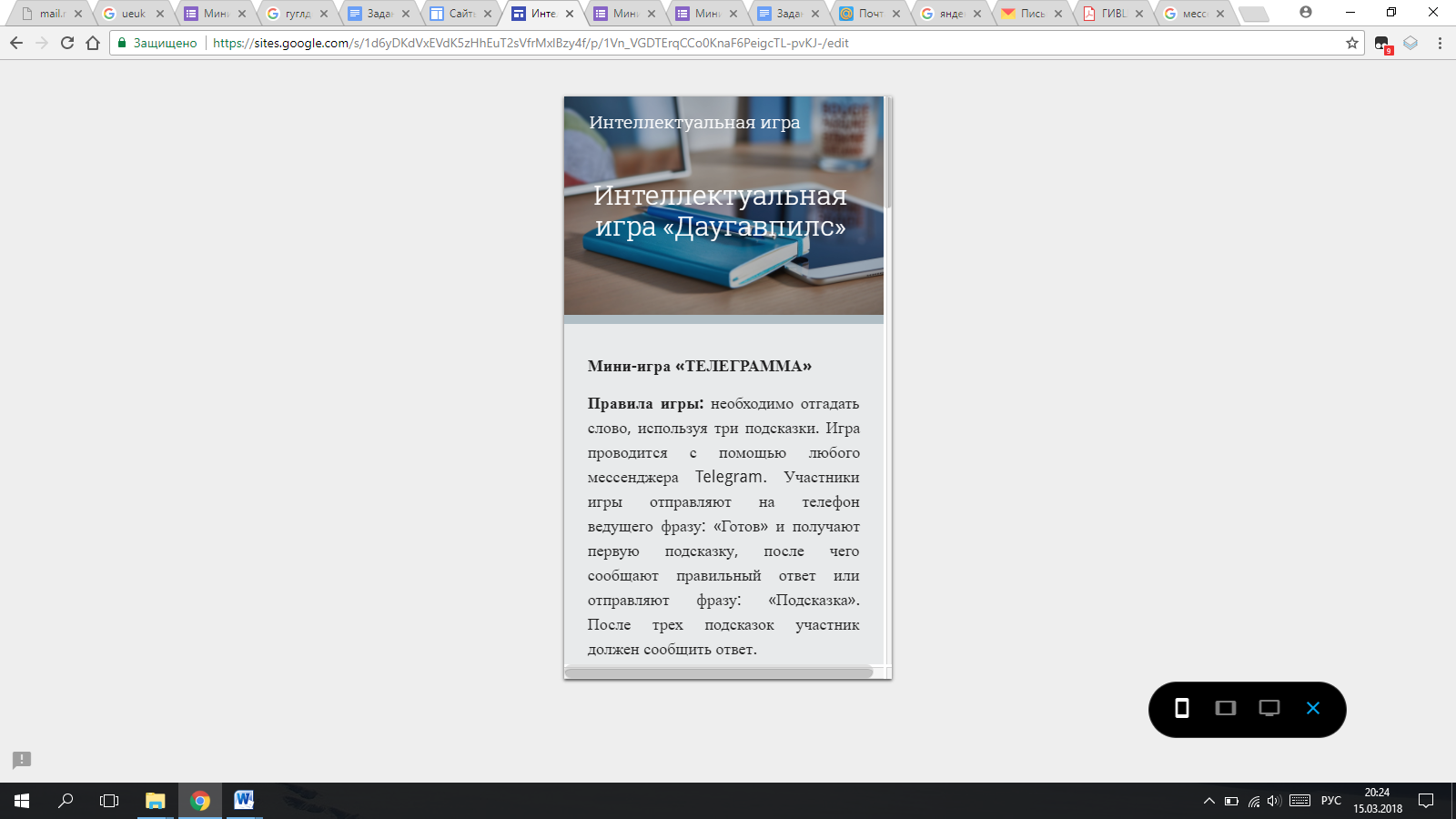Image resolution: width=1456 pixels, height=819 pixels.
Task: Click the layered stack extension icon
Action: tap(1410, 43)
